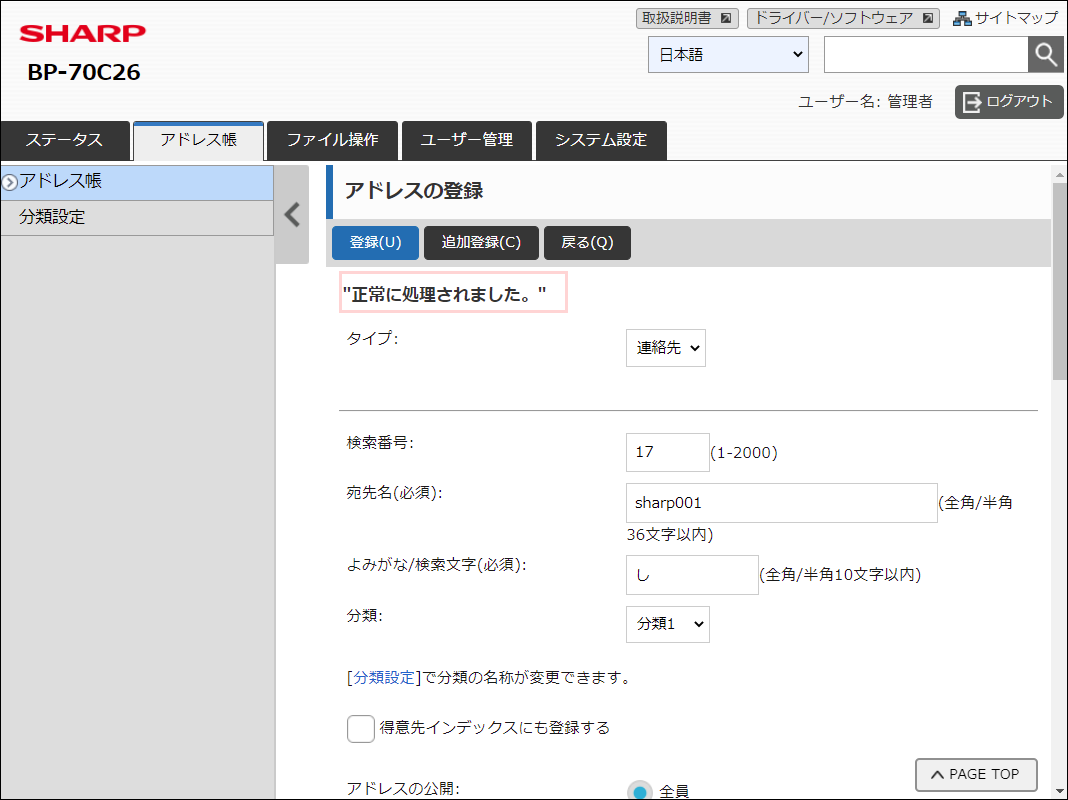Select 分類設定 in the left sidebar
Image resolution: width=1068 pixels, height=800 pixels.
(x=137, y=217)
